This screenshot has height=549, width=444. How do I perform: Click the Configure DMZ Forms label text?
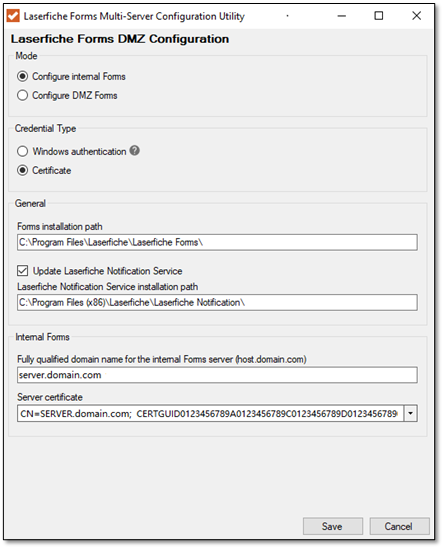(75, 96)
